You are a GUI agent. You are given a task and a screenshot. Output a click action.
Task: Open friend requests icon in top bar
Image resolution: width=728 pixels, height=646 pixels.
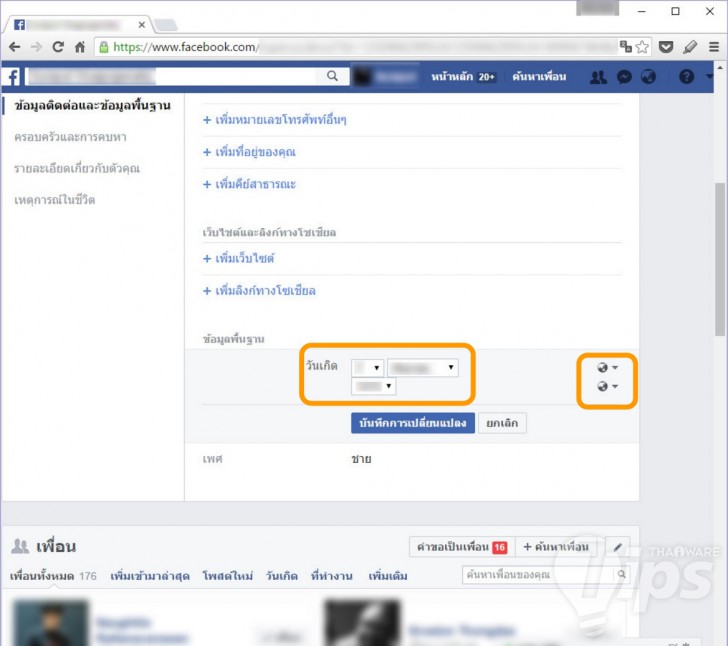click(598, 77)
